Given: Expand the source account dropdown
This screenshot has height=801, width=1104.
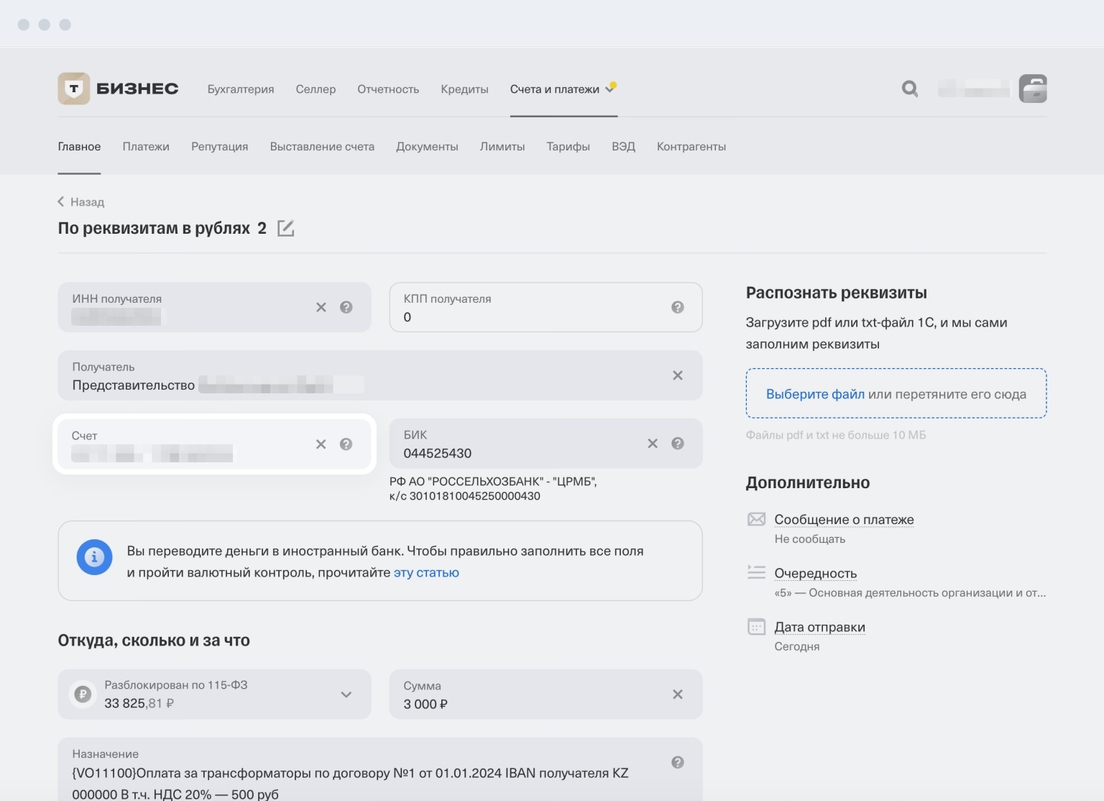Looking at the screenshot, I should [346, 694].
